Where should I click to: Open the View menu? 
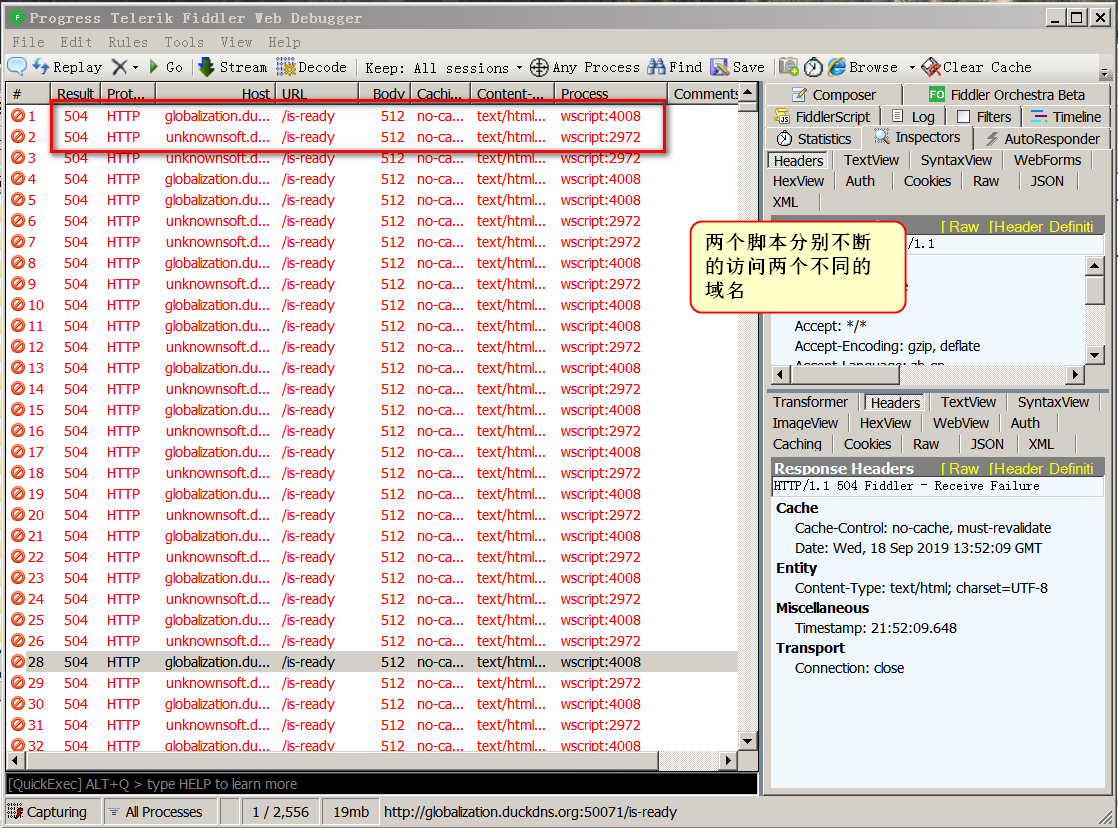click(236, 42)
